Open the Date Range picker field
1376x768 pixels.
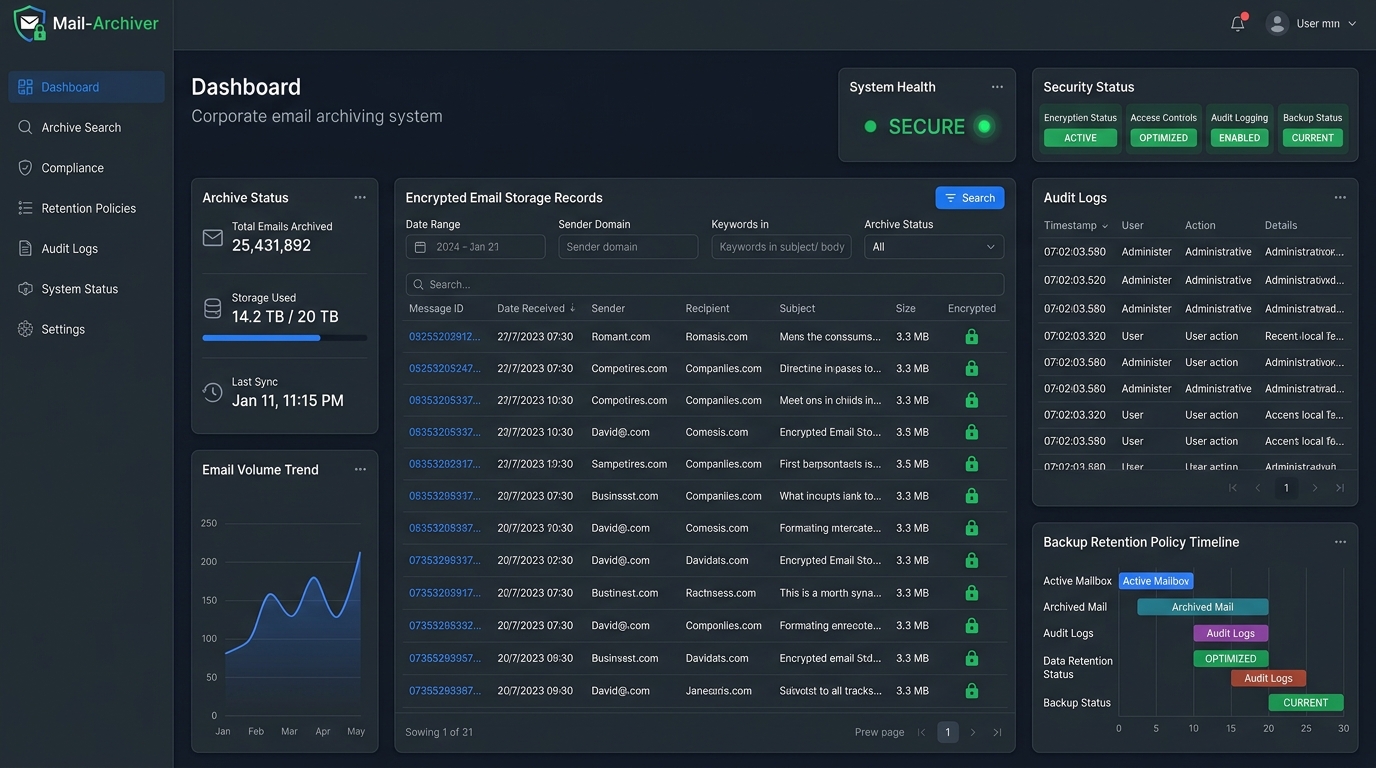[x=475, y=247]
